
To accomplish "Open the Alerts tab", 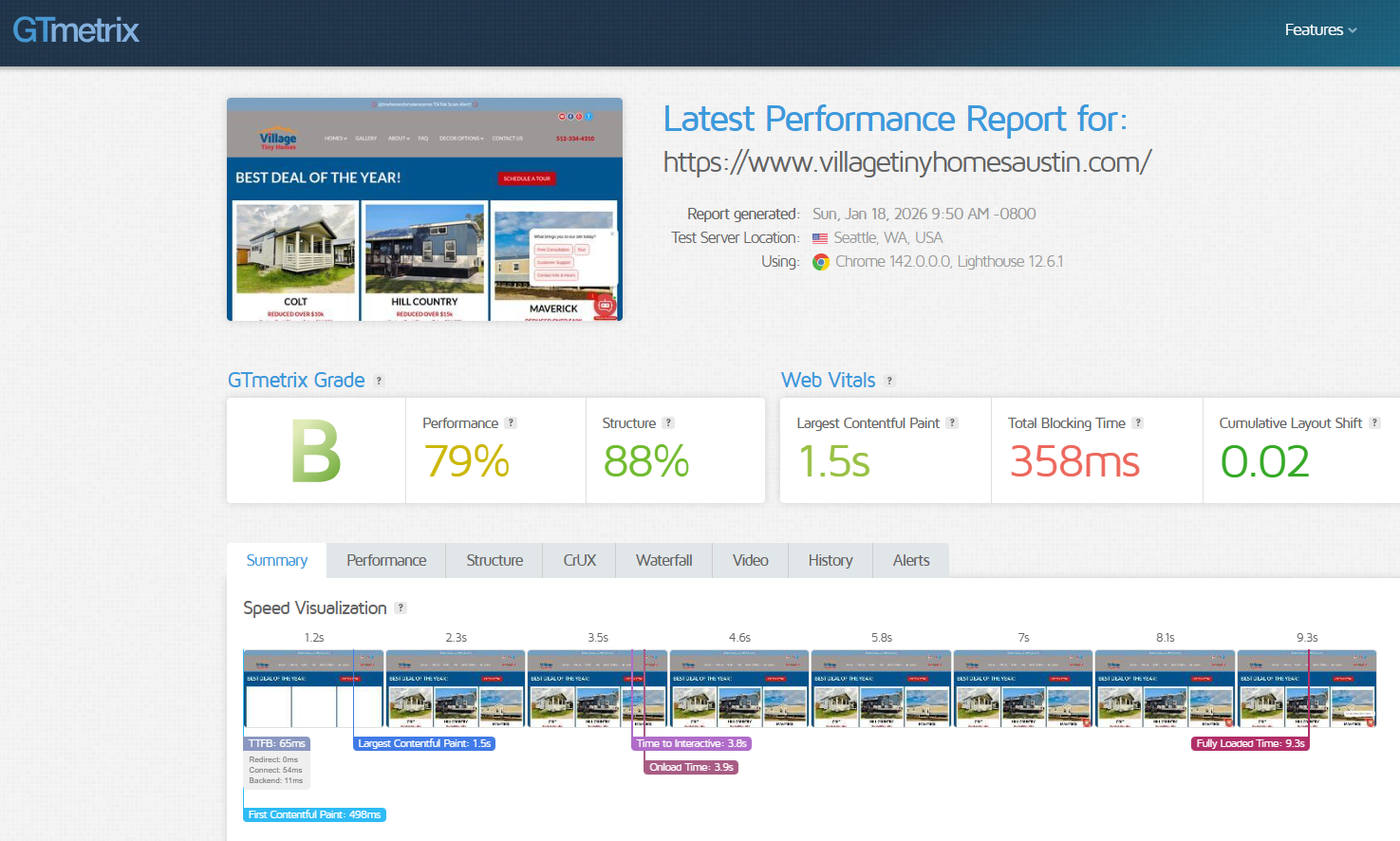I will coord(911,561).
